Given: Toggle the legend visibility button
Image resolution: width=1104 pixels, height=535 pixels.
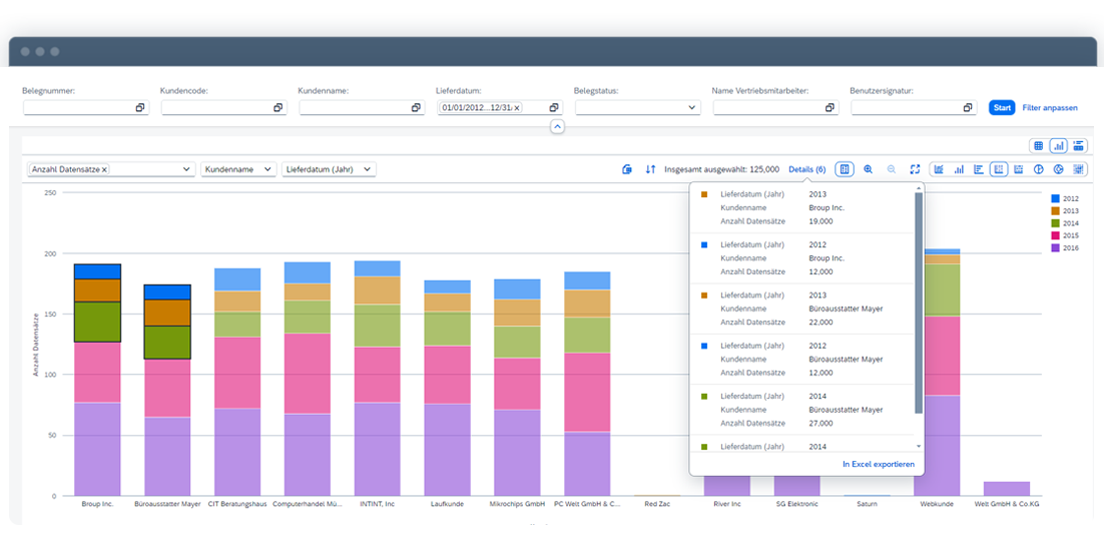Looking at the screenshot, I should (x=844, y=170).
